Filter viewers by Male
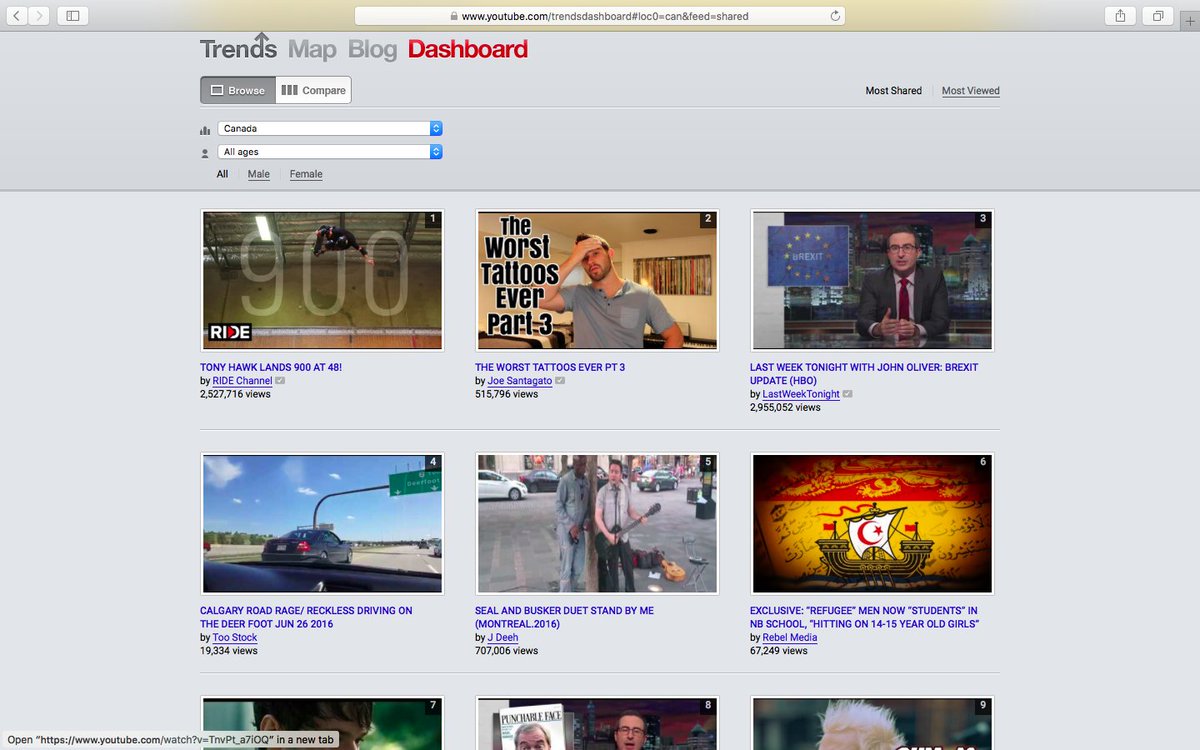The width and height of the screenshot is (1200, 750). click(259, 174)
